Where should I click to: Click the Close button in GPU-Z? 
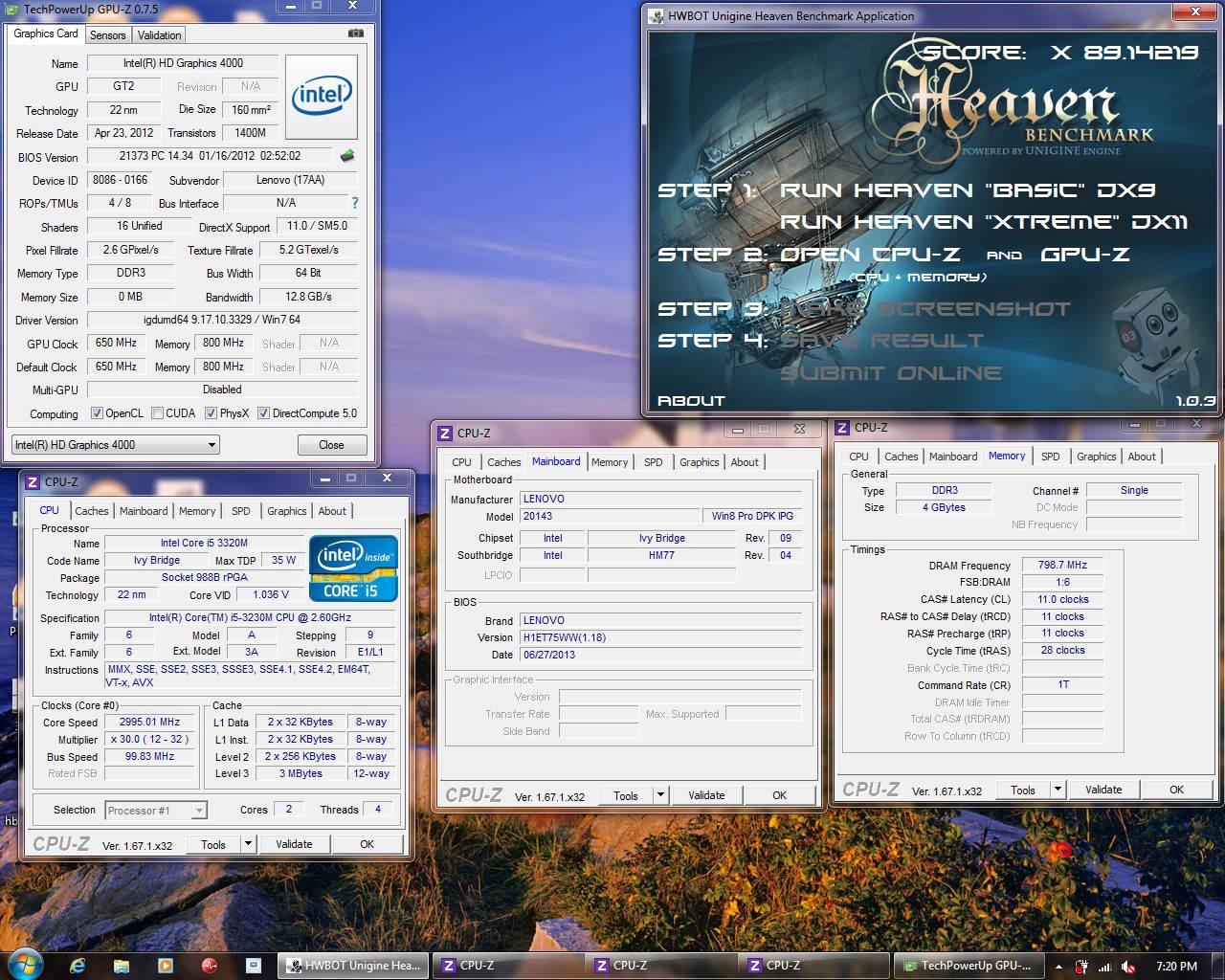tap(331, 445)
